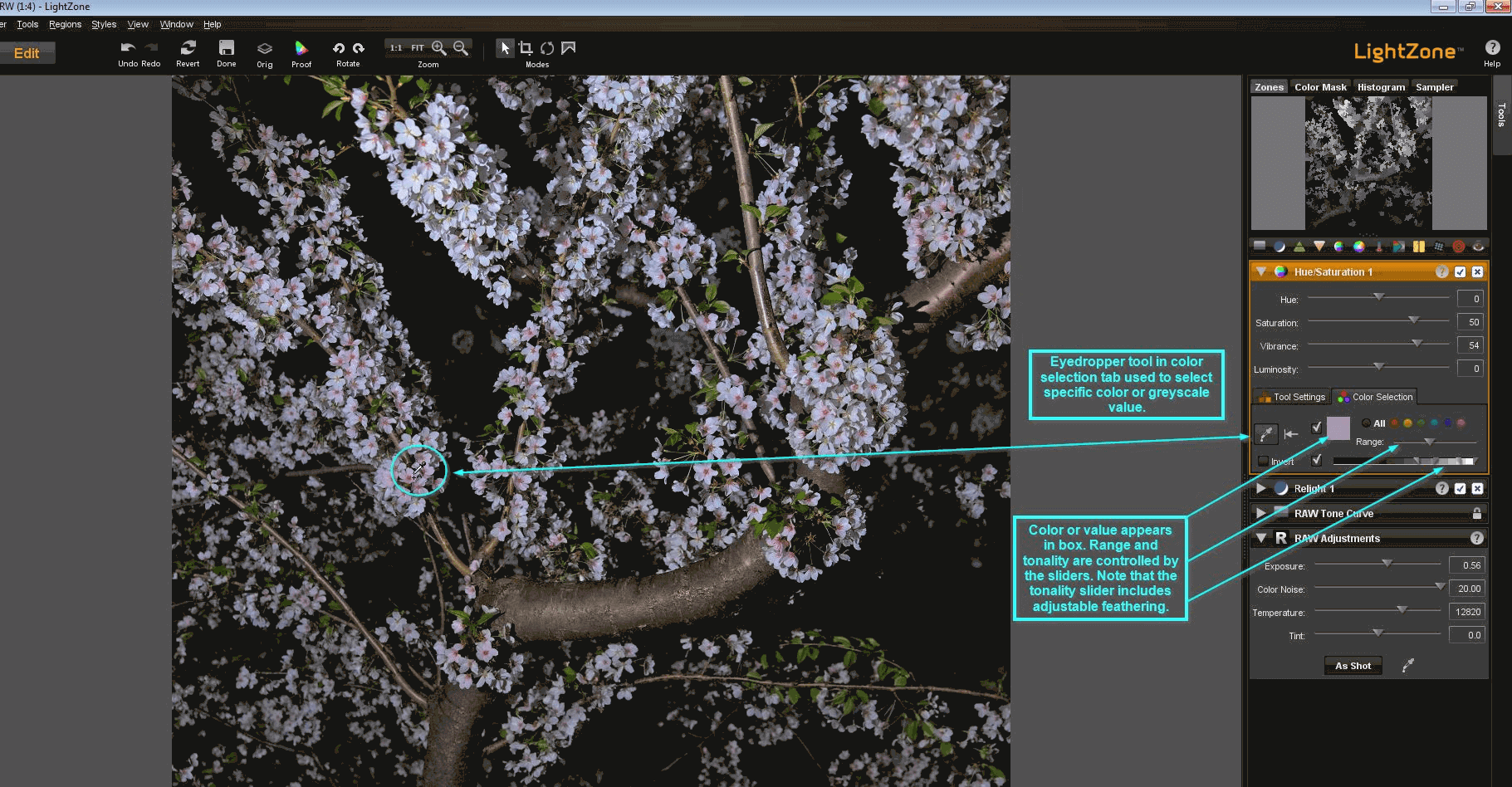Select the Sharpen tool icon
This screenshot has height=787, width=1512.
(1299, 246)
